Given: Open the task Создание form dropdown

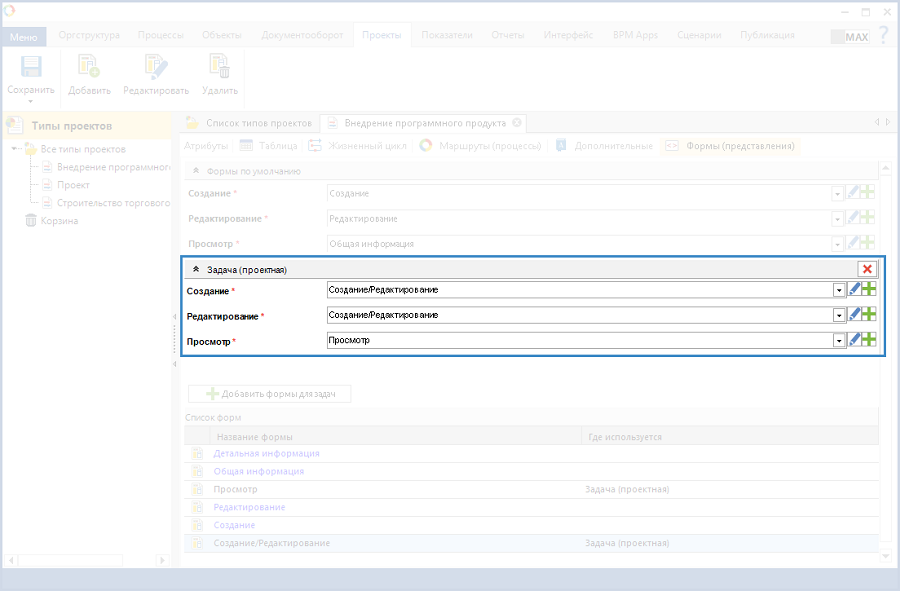Looking at the screenshot, I should pyautogui.click(x=839, y=290).
